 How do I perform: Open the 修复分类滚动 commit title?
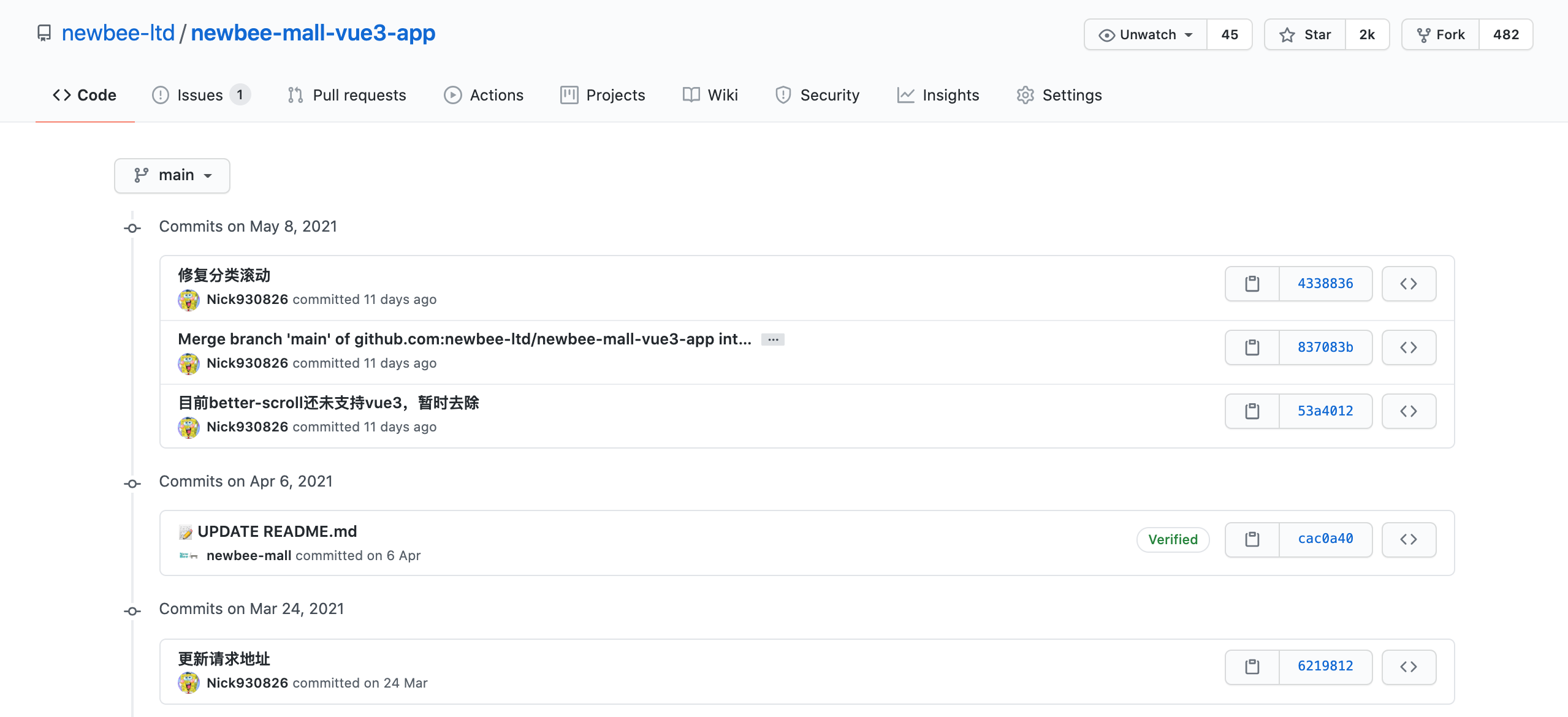coord(224,275)
